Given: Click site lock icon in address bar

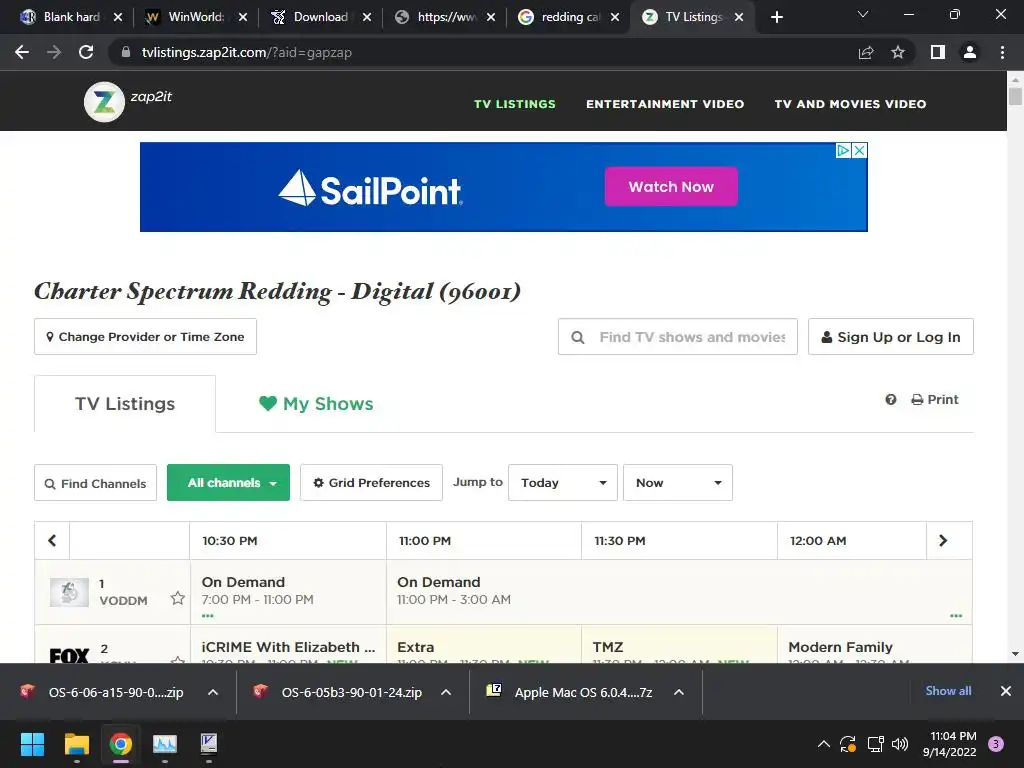Looking at the screenshot, I should click(x=125, y=52).
